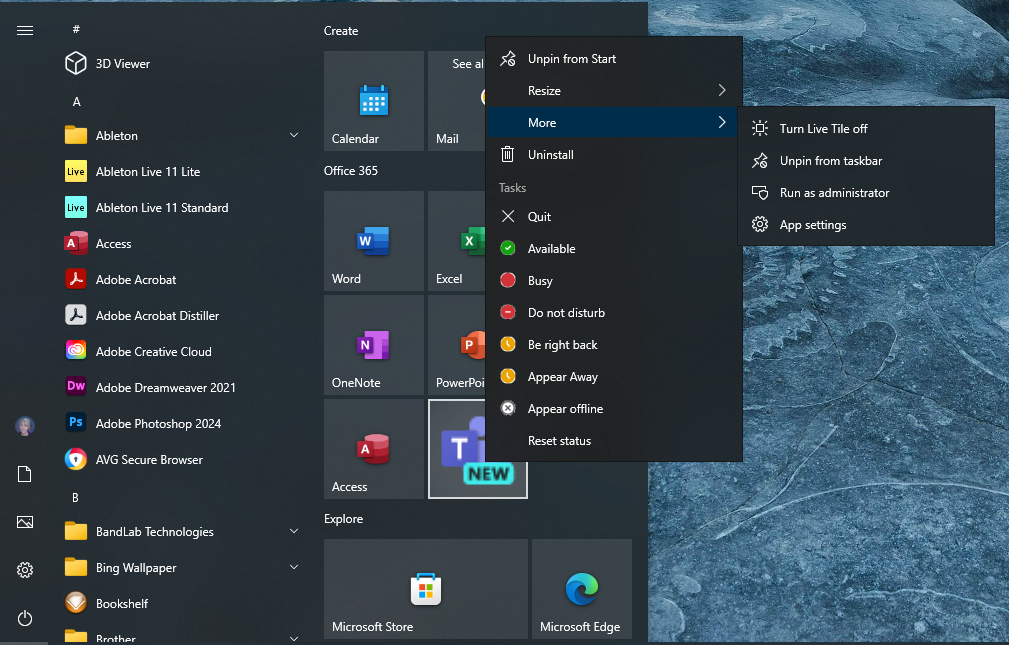1009x645 pixels.
Task: Click the Office 365 group title
Action: point(351,171)
